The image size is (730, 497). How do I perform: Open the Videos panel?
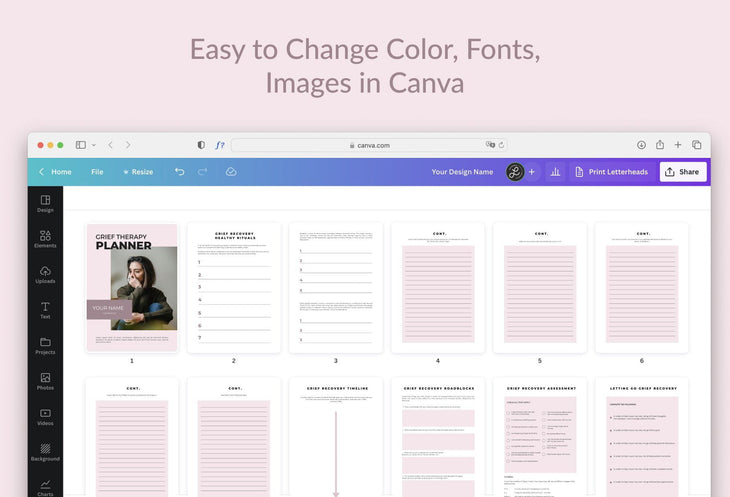point(45,417)
